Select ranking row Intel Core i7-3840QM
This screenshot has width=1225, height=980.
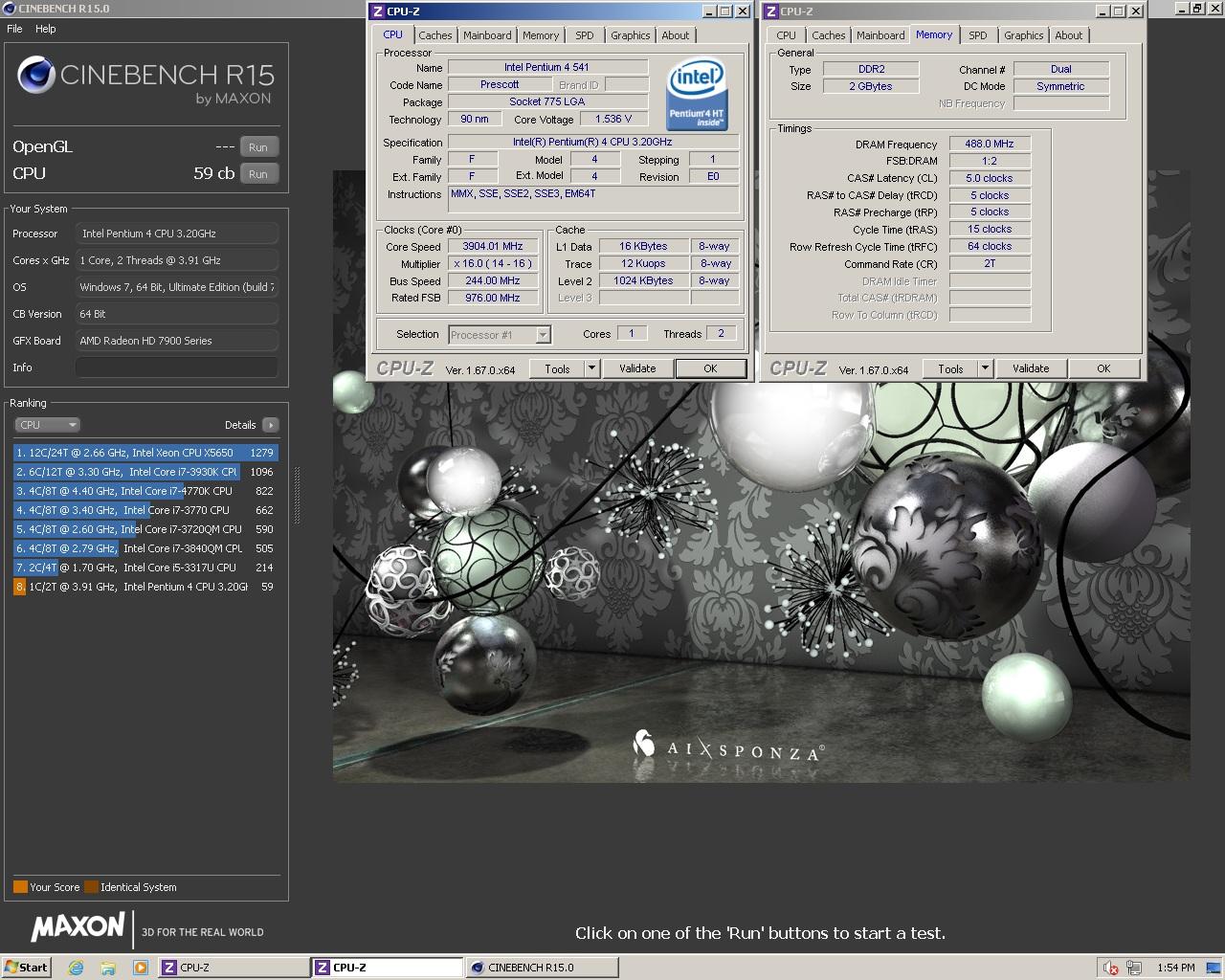pyautogui.click(x=145, y=548)
